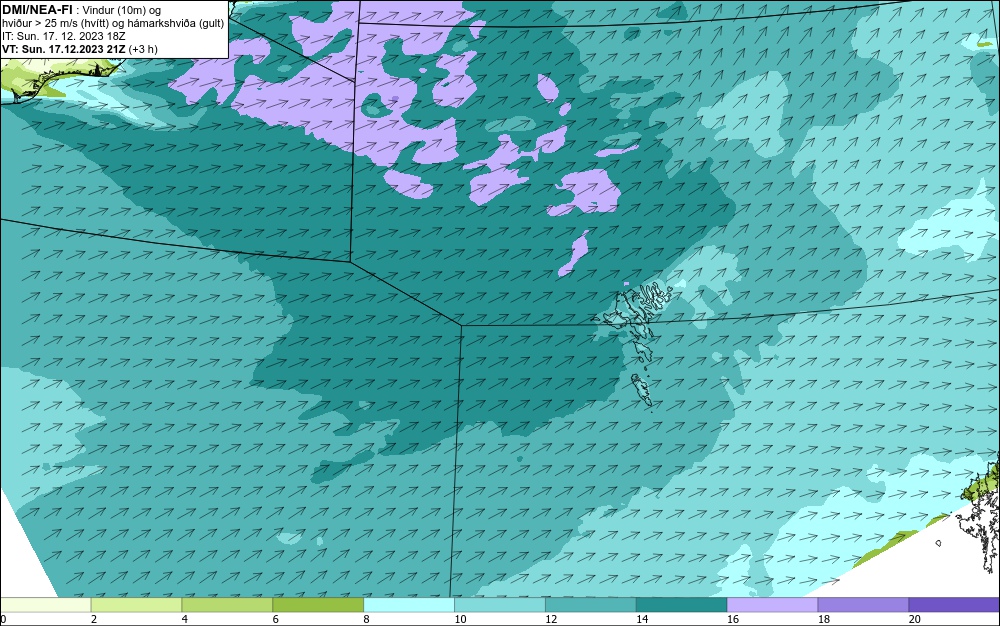Click the 6–8 m/s olive green legend swatch

pyautogui.click(x=318, y=604)
